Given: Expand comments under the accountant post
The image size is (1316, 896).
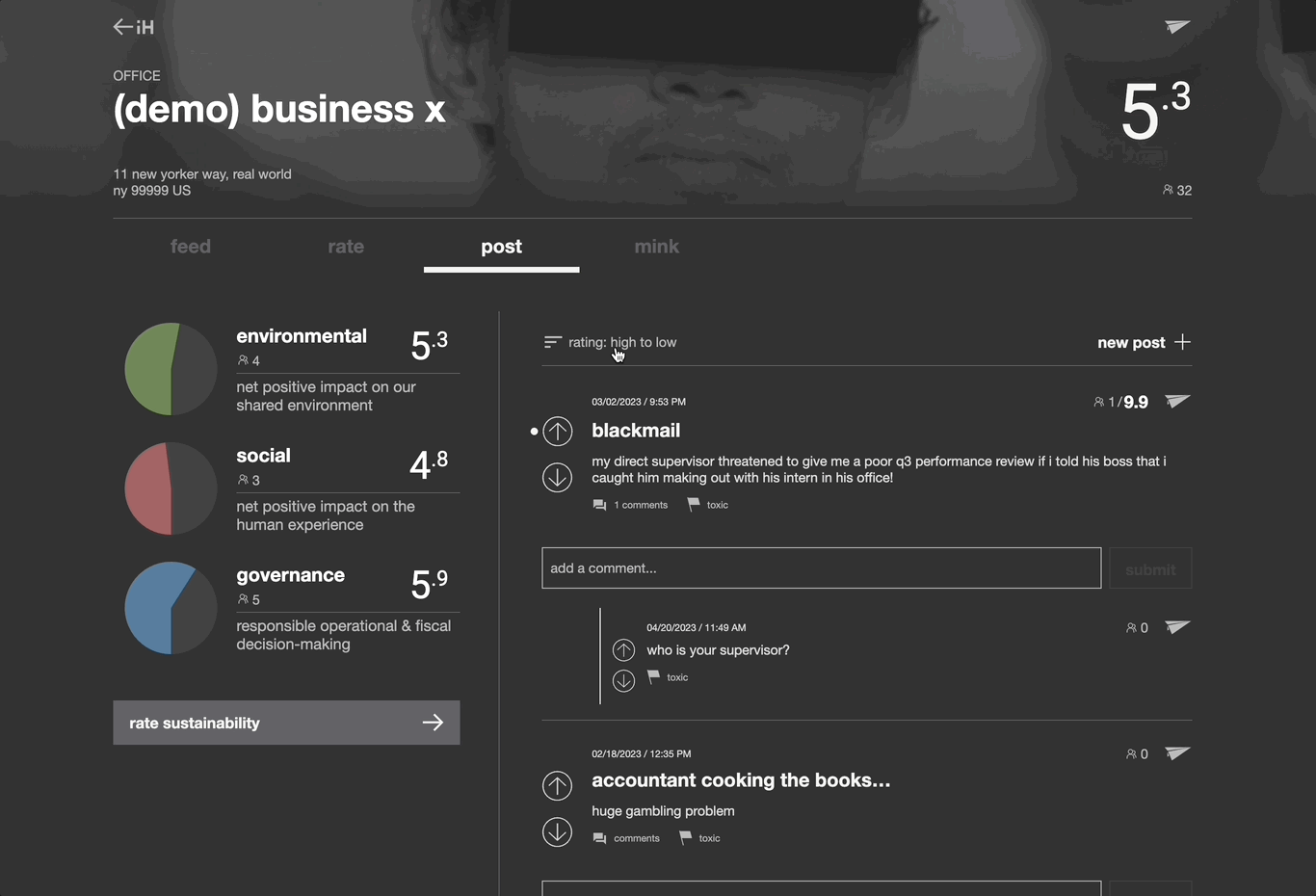Looking at the screenshot, I should 627,838.
